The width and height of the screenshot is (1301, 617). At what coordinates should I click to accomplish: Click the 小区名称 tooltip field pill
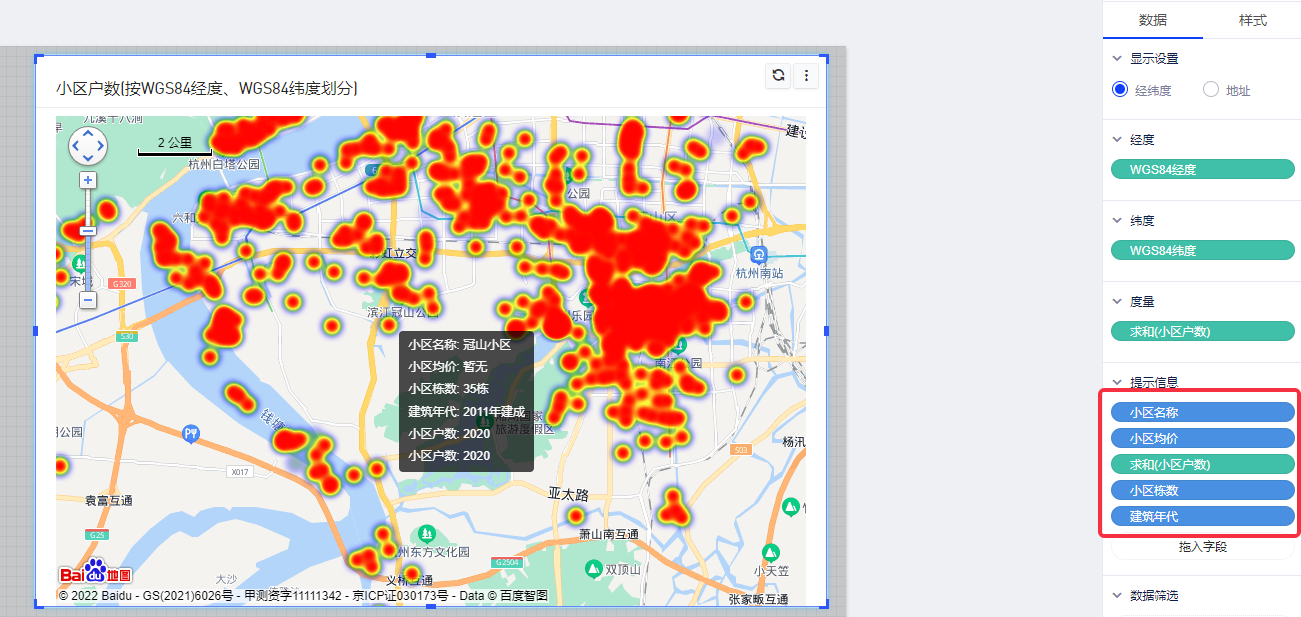click(x=1203, y=412)
